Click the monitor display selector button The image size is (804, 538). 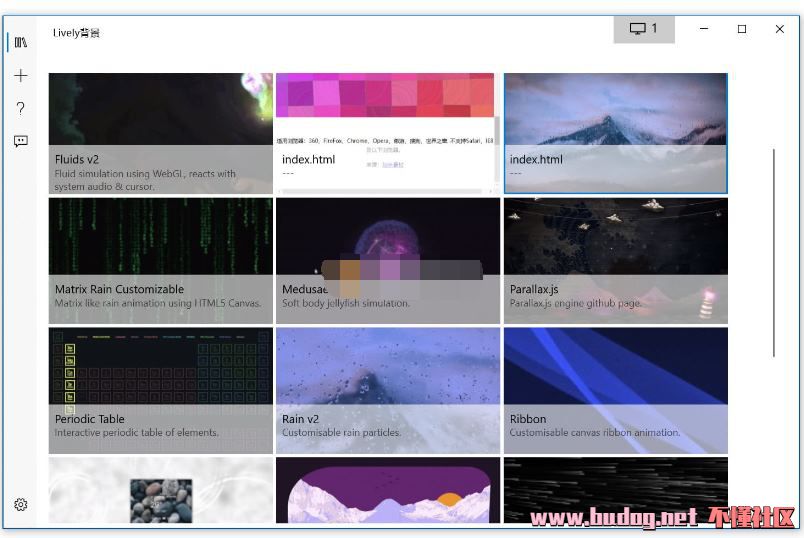click(644, 29)
